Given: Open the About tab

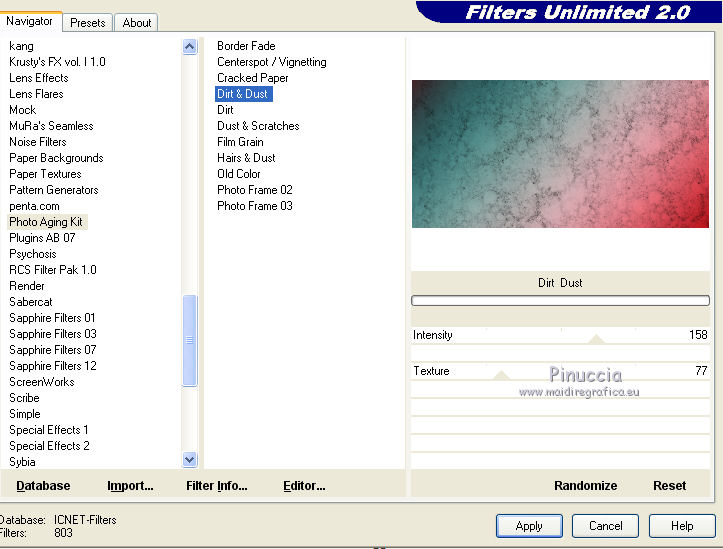Looking at the screenshot, I should pos(136,23).
